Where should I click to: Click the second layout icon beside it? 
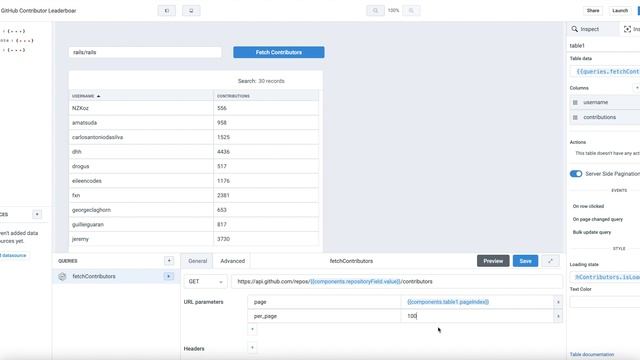[x=191, y=11]
